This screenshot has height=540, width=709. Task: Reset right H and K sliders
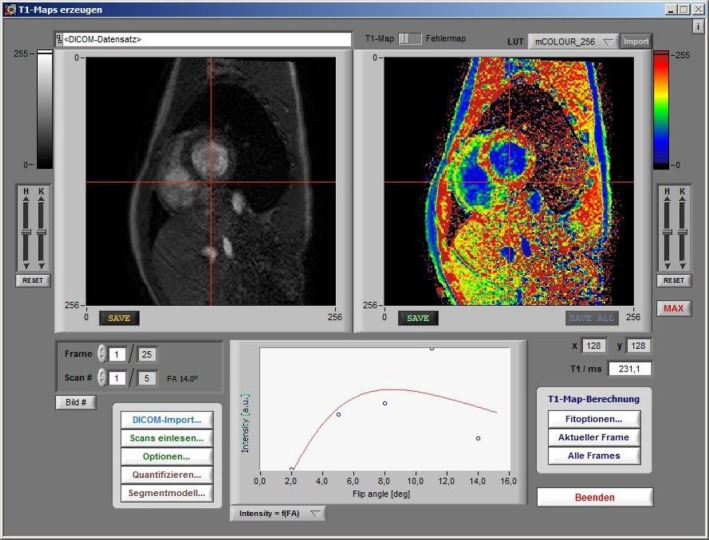[674, 280]
